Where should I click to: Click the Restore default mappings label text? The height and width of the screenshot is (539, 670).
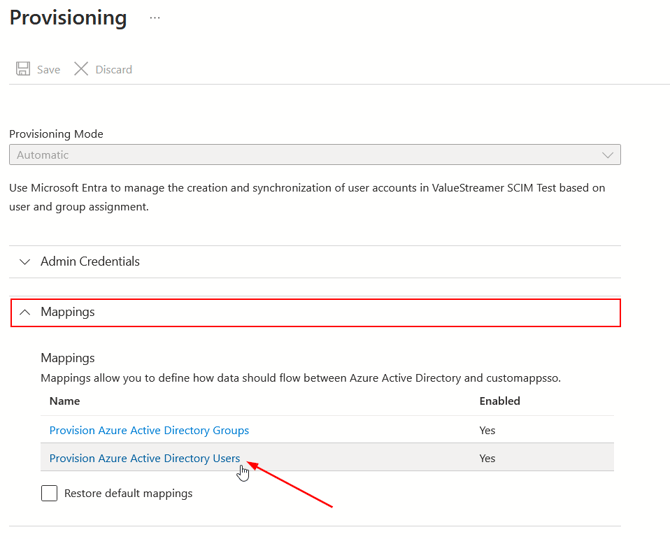tap(128, 493)
